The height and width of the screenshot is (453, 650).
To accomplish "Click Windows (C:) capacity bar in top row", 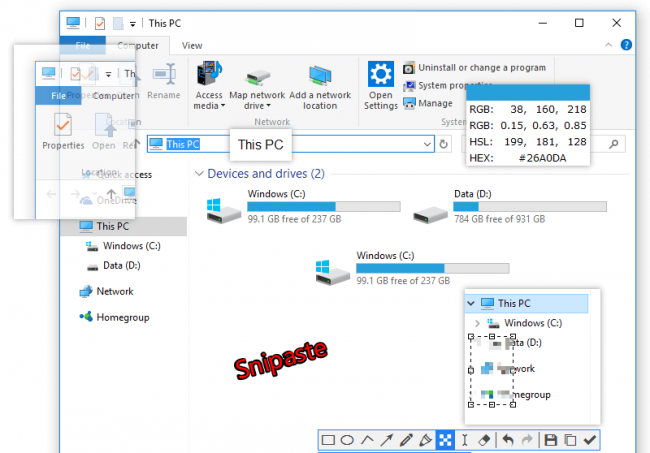I will (x=324, y=206).
